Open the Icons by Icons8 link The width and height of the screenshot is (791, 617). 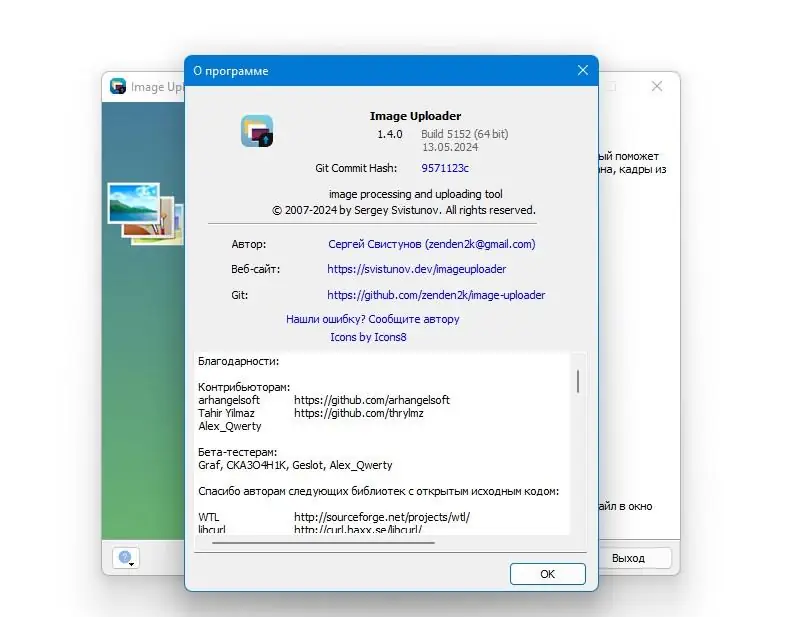tap(368, 337)
